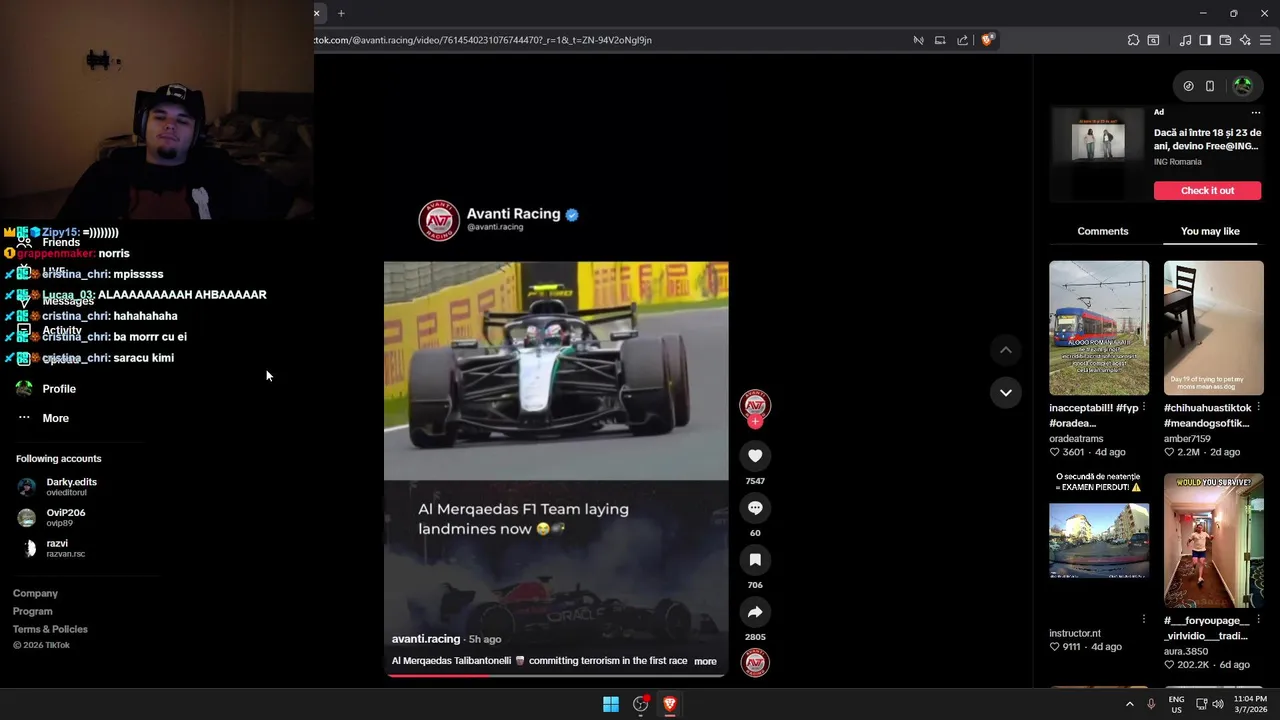Open options dots for chihuahuastiktok video
This screenshot has height=720, width=1280.
(1258, 407)
